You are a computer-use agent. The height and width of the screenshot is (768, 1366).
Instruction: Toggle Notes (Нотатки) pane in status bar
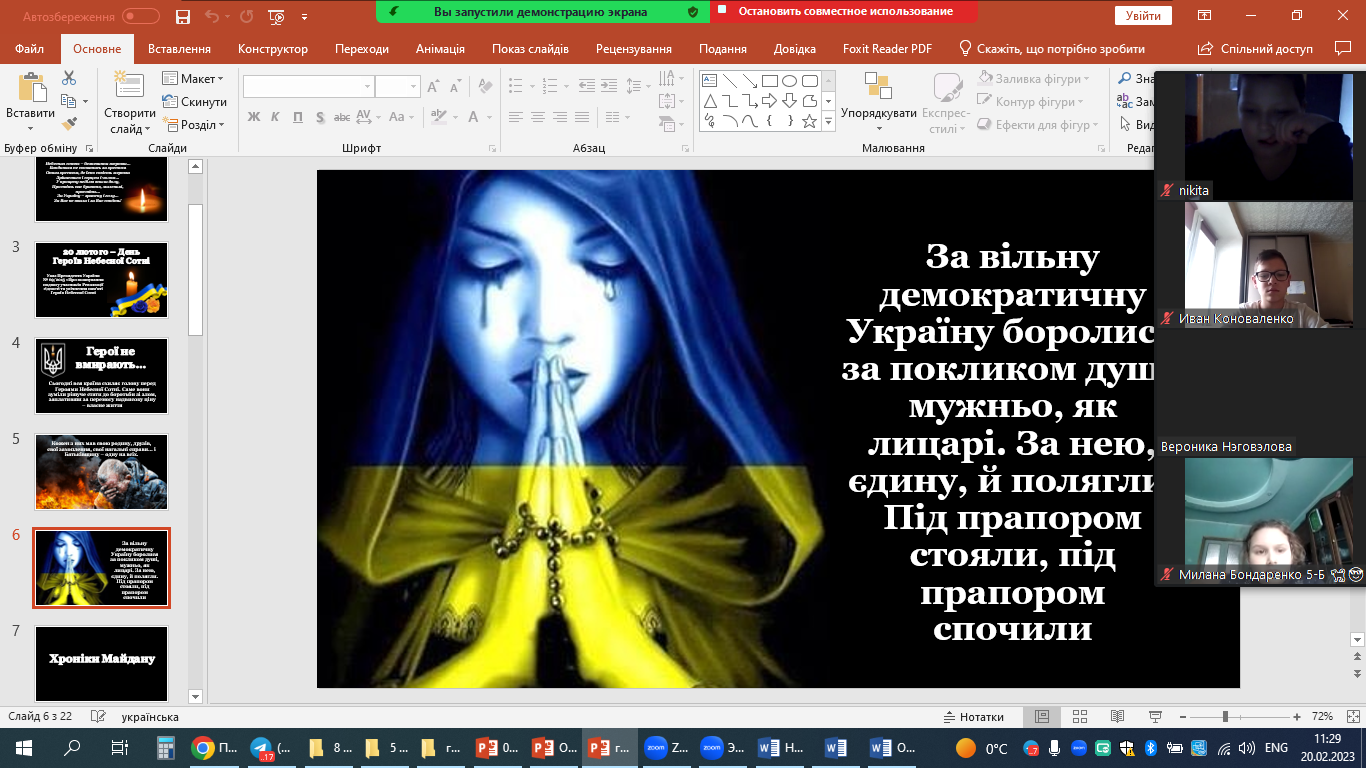point(974,717)
